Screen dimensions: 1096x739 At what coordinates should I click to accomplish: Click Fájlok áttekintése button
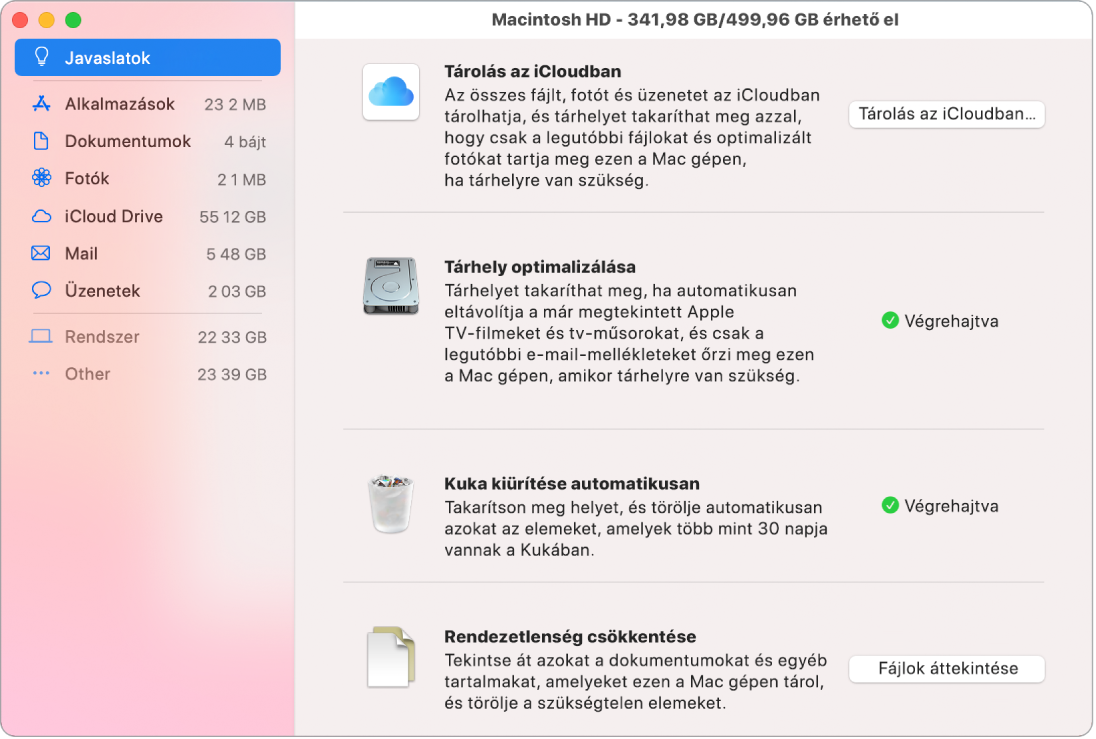[946, 669]
